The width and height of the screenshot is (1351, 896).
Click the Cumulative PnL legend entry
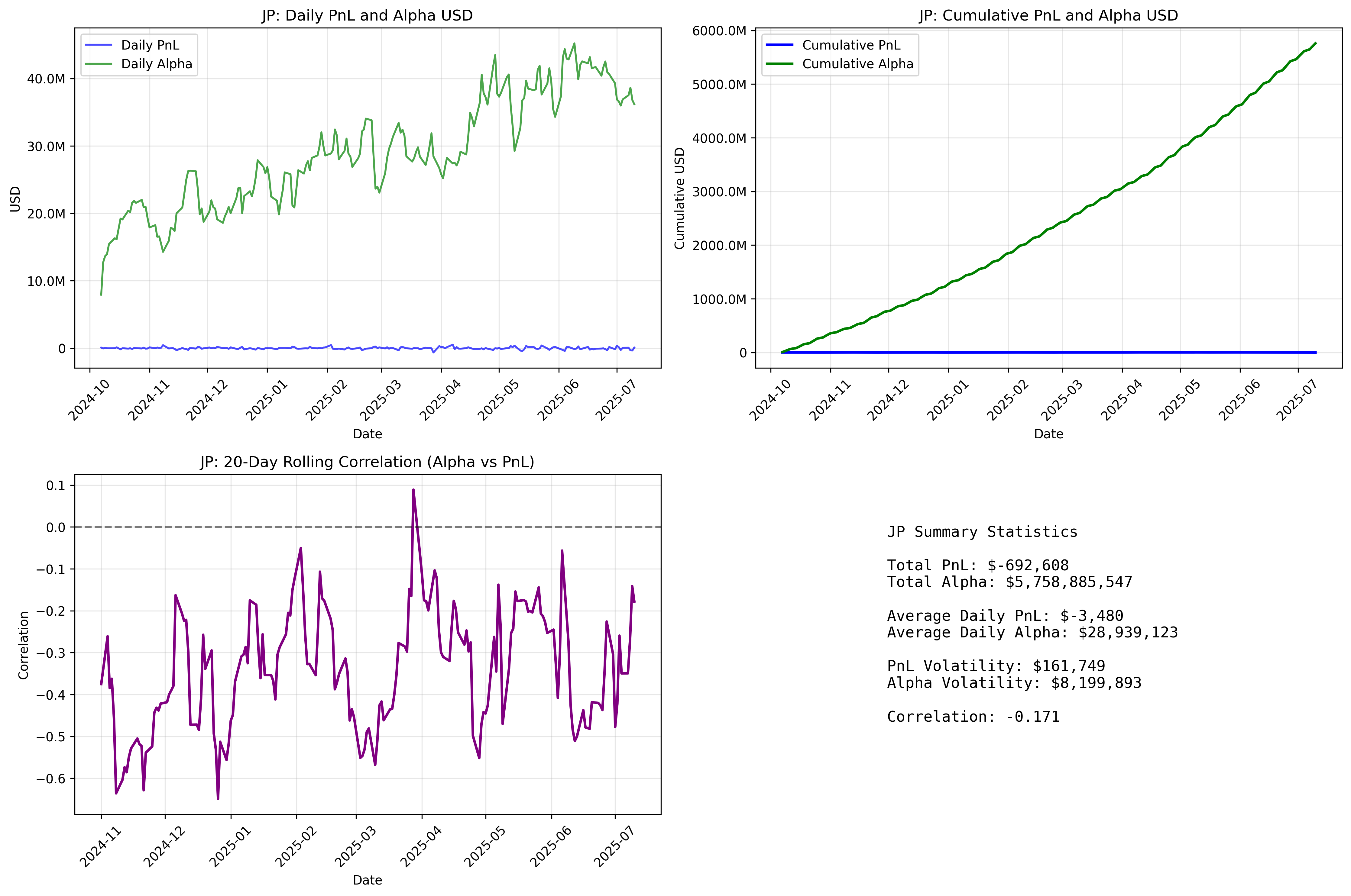pos(851,45)
